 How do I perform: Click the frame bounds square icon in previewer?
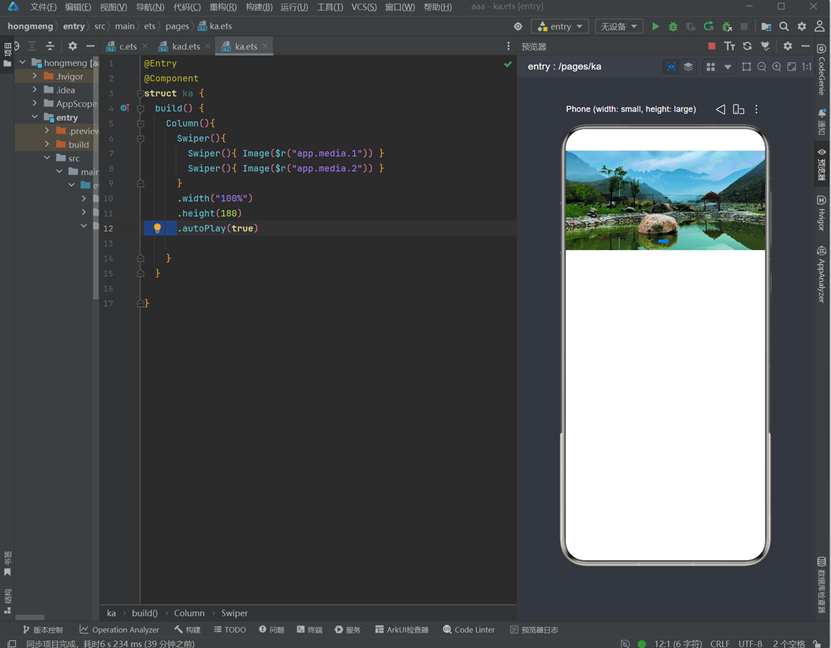(x=746, y=67)
